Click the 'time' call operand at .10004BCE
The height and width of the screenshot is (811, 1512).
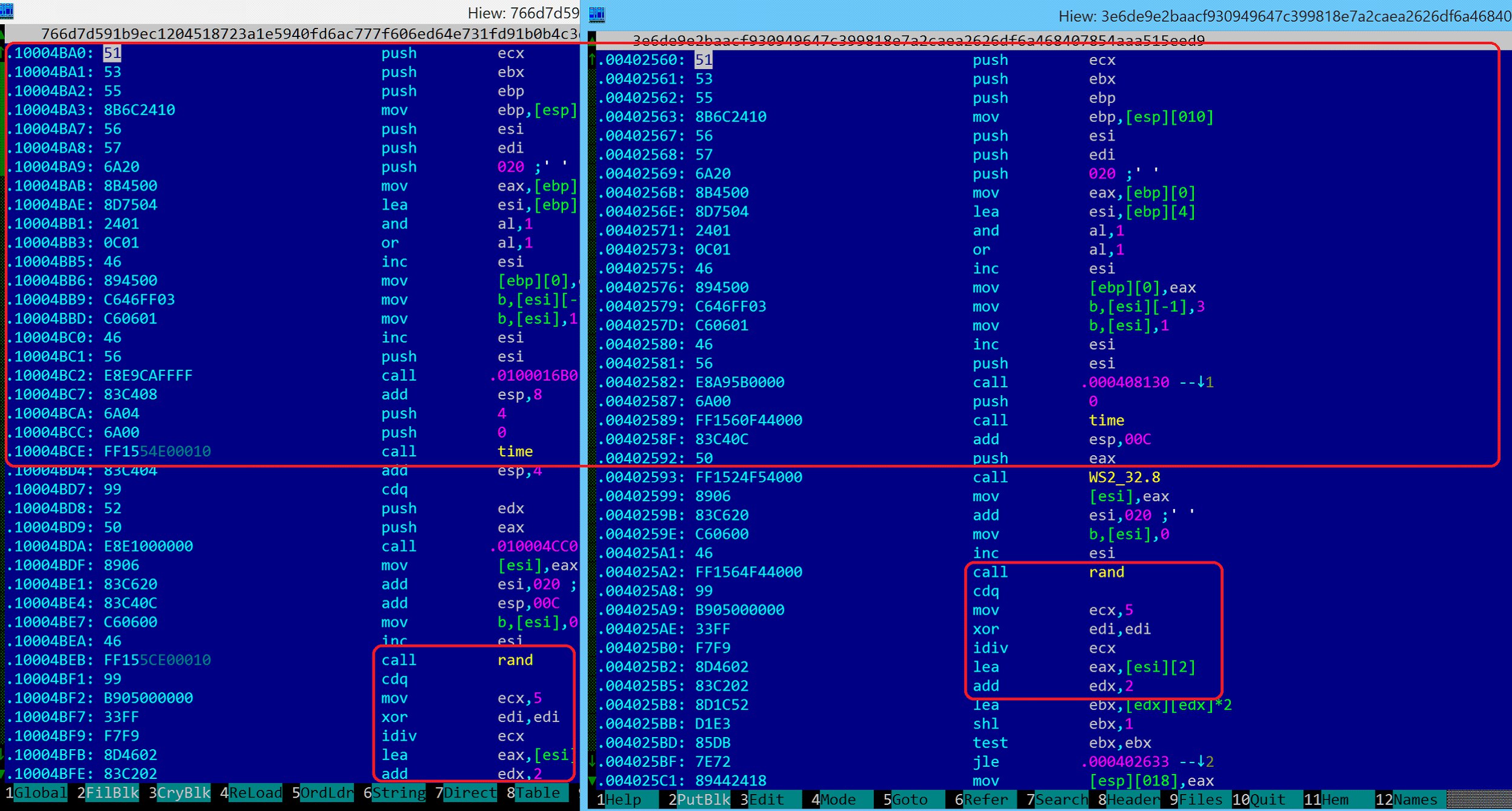click(x=515, y=452)
